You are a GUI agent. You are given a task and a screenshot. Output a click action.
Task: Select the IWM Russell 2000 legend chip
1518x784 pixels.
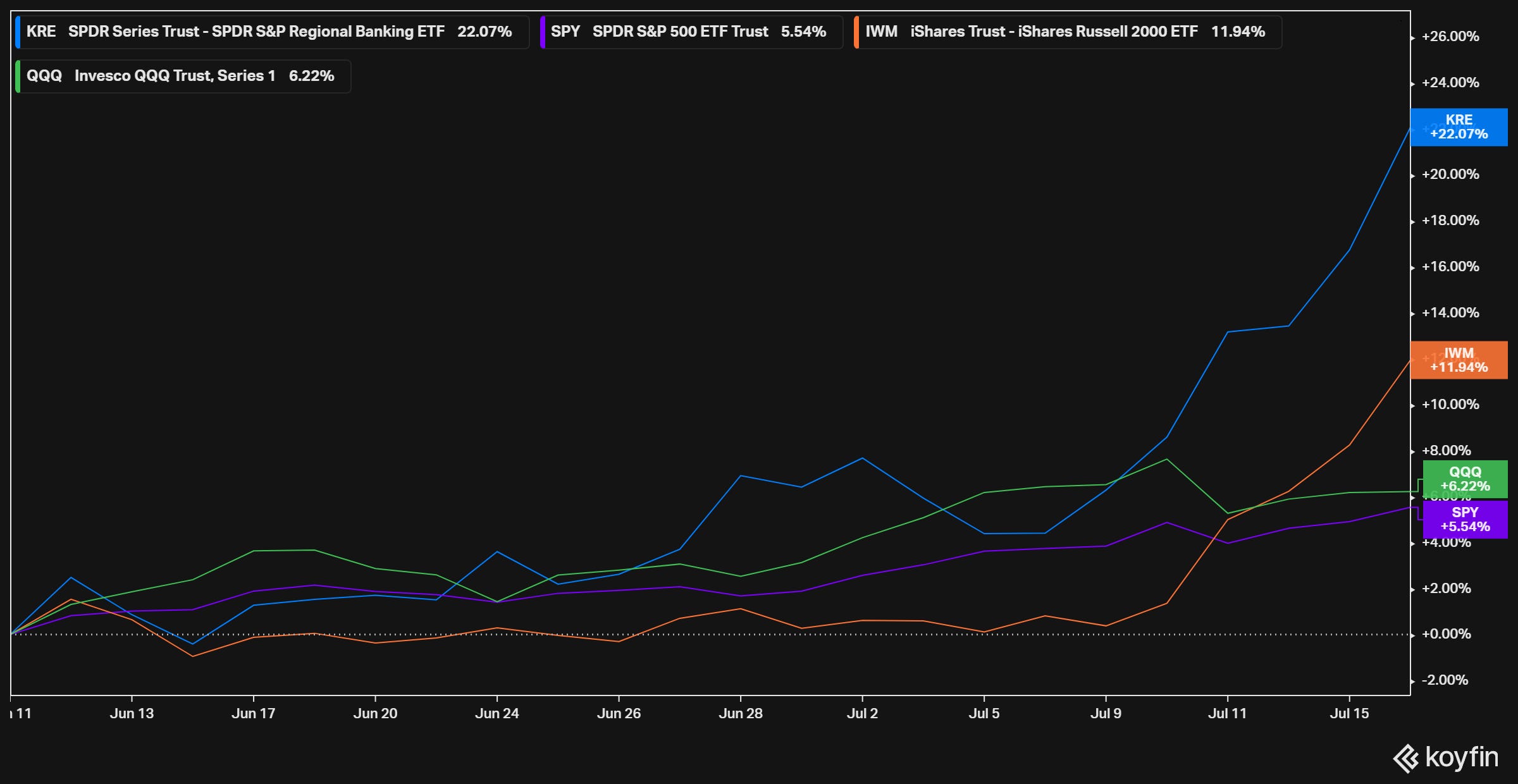click(x=1068, y=32)
